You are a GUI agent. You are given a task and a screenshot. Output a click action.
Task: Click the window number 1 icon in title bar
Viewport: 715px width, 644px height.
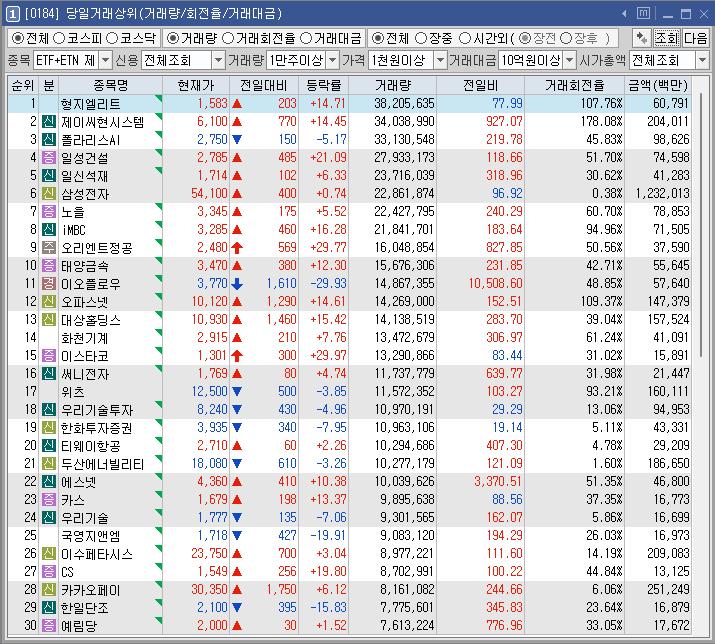click(13, 14)
